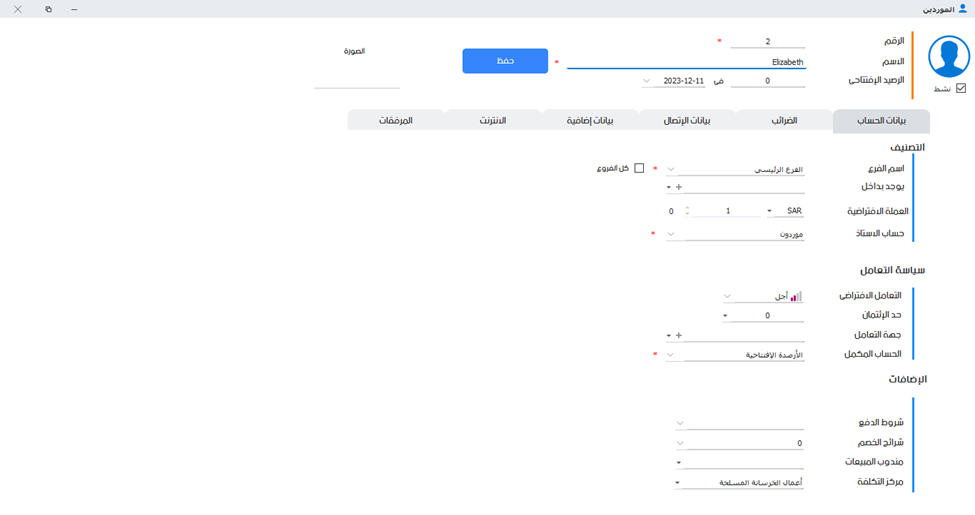Click the الموردين user icon in title bar
The width and height of the screenshot is (975, 515).
963,8
